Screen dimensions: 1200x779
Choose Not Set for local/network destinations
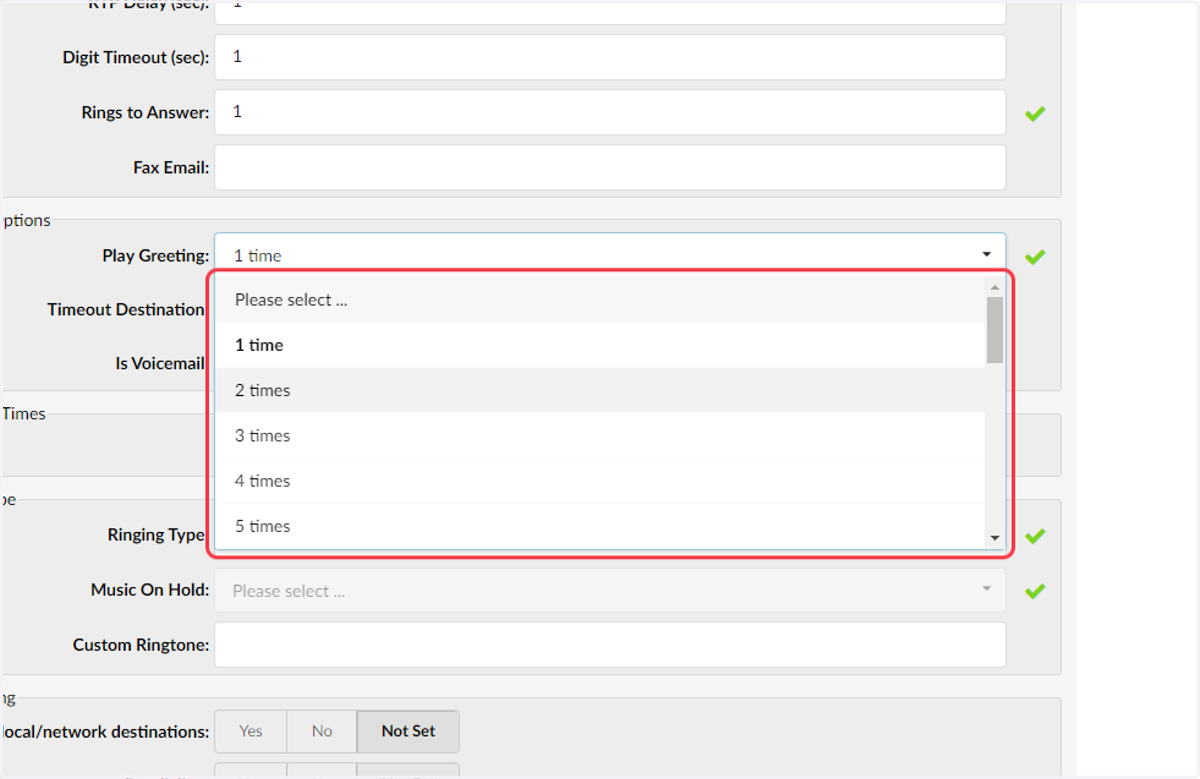click(409, 731)
